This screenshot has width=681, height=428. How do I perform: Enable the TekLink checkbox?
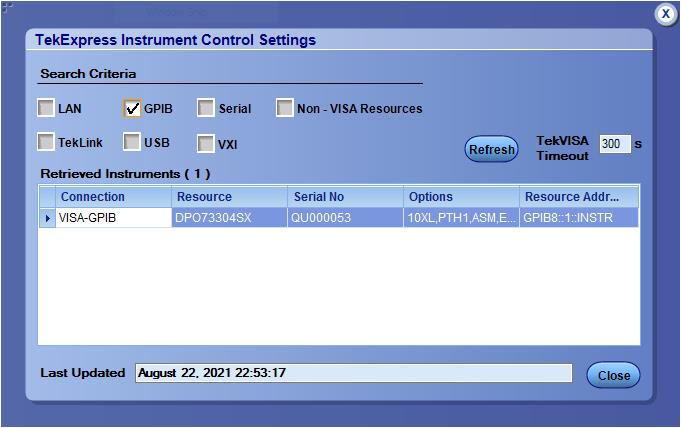[x=46, y=142]
